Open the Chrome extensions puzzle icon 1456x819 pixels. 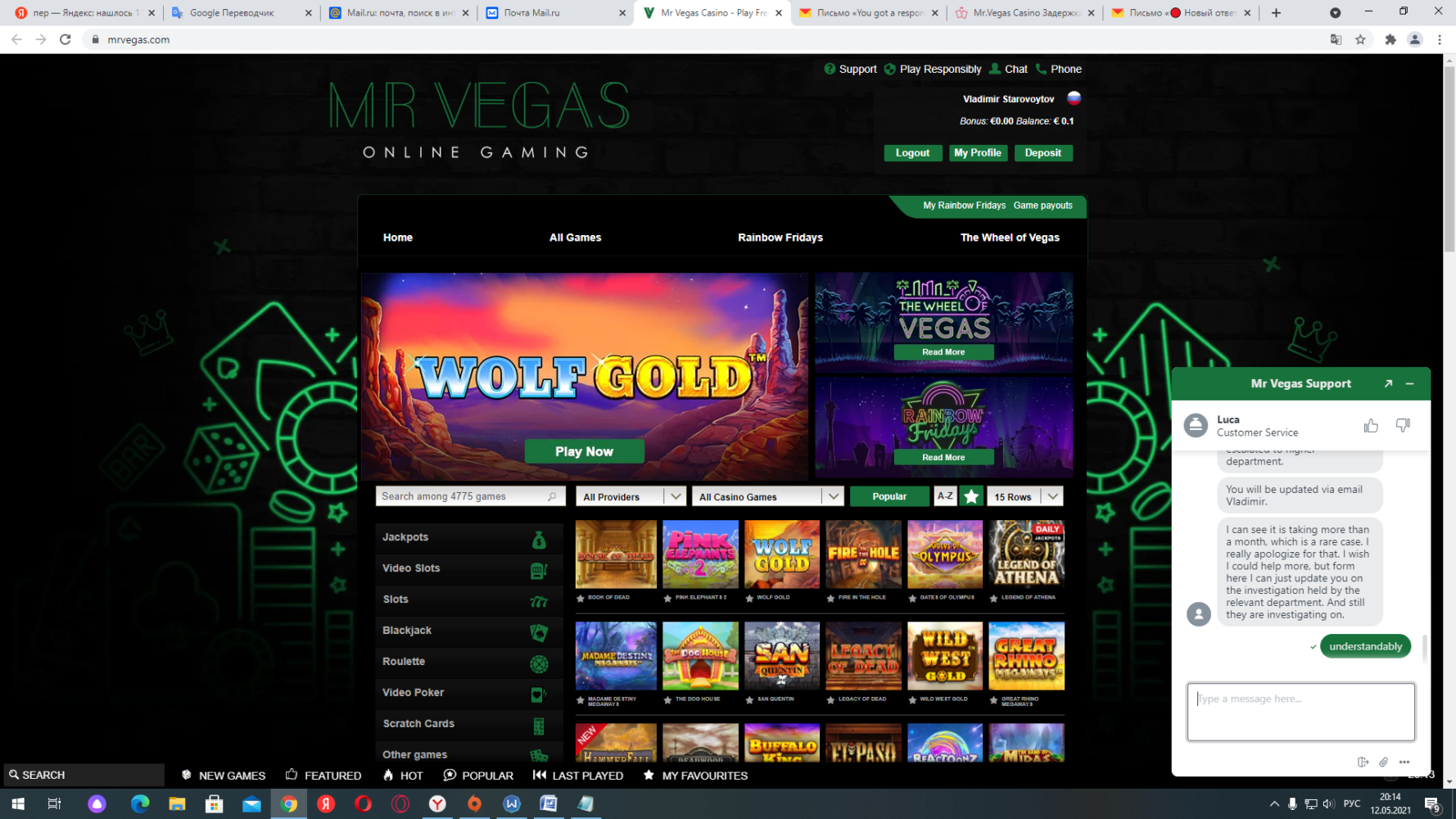1390,39
